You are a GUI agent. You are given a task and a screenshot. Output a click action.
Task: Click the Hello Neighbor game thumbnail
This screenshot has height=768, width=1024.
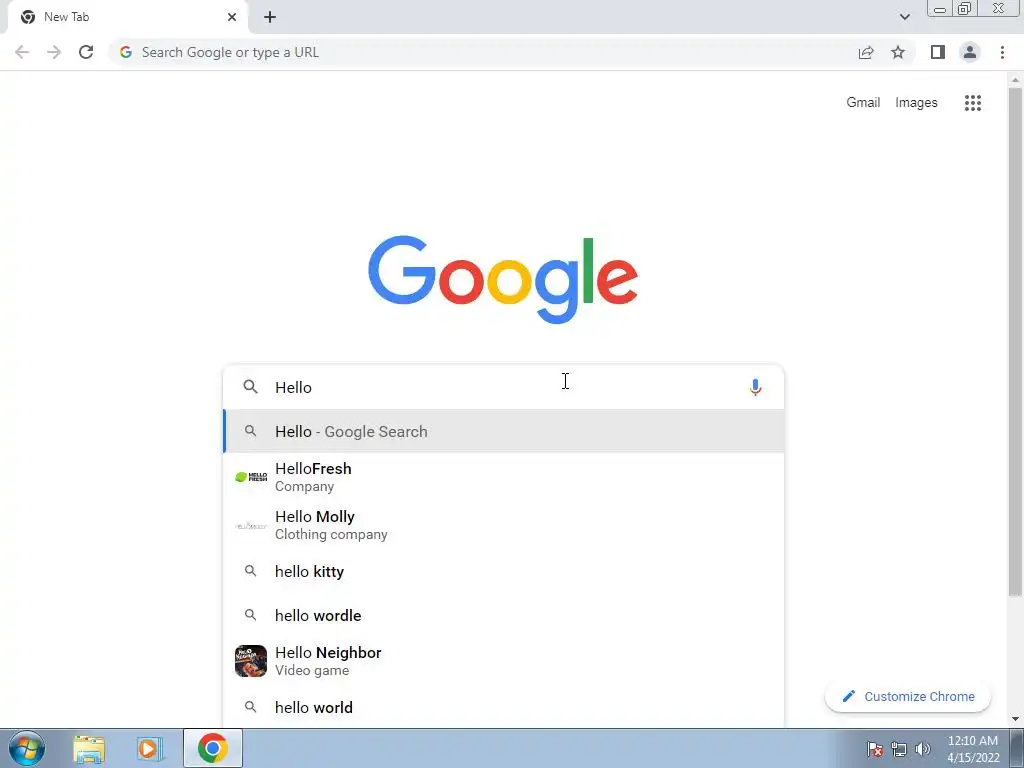(251, 661)
